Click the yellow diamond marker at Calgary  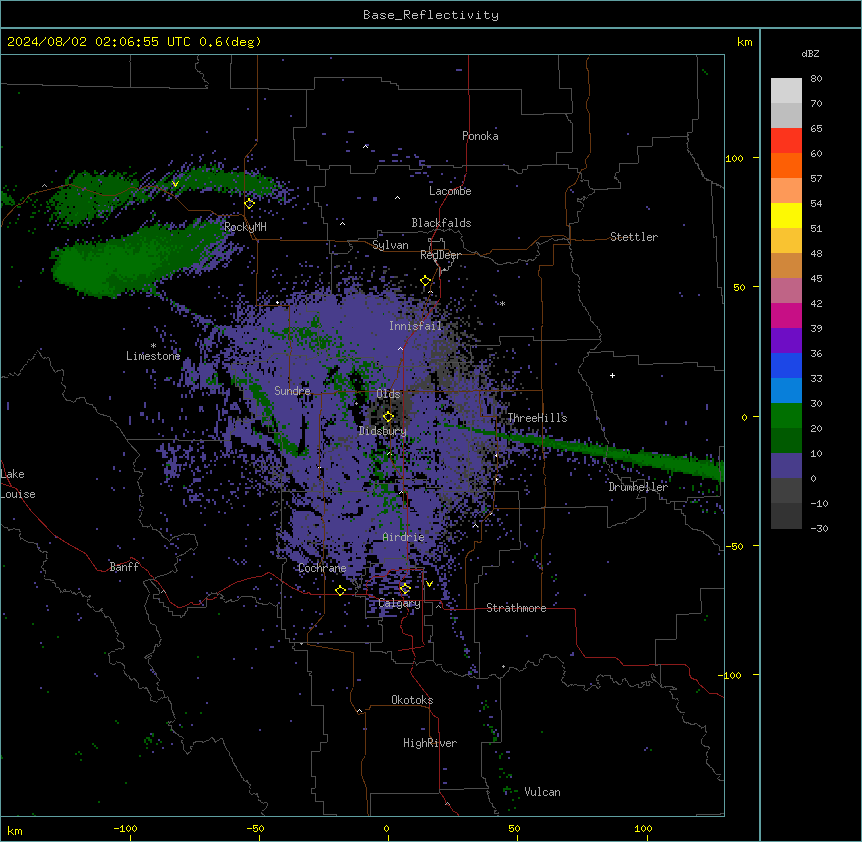pos(405,589)
